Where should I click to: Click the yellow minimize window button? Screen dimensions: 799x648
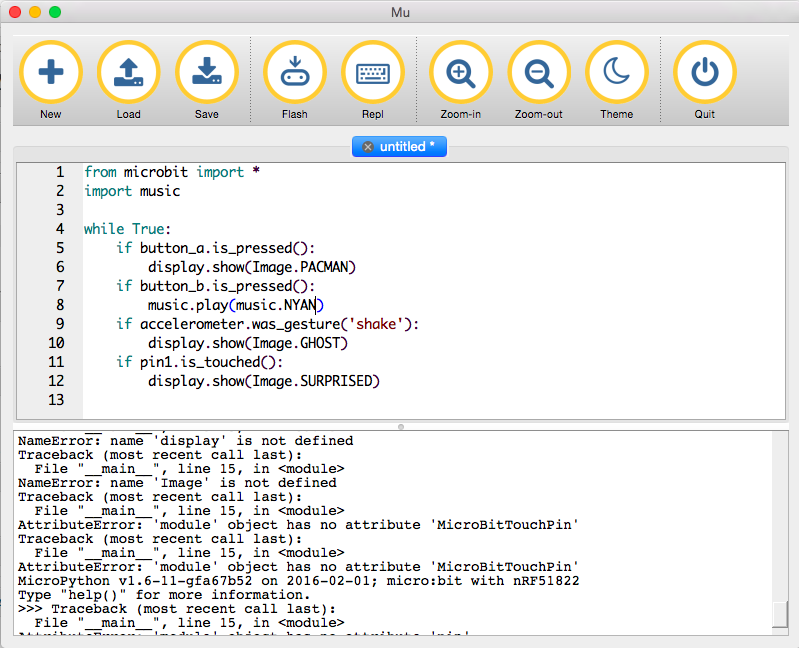click(x=35, y=12)
